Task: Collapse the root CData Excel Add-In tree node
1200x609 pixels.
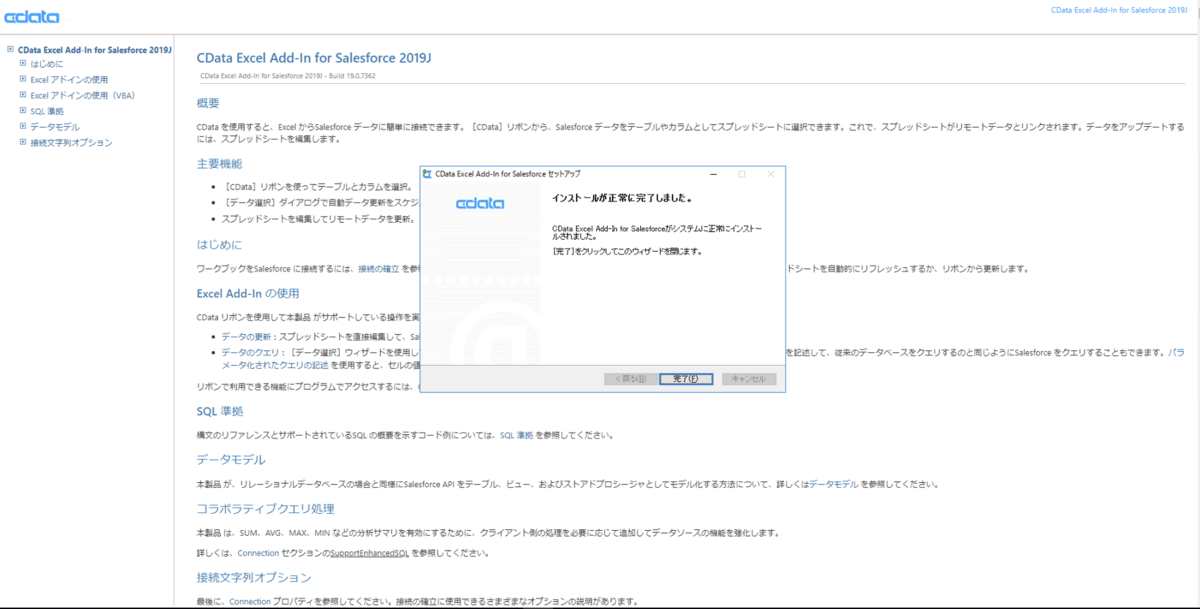Action: (10, 49)
